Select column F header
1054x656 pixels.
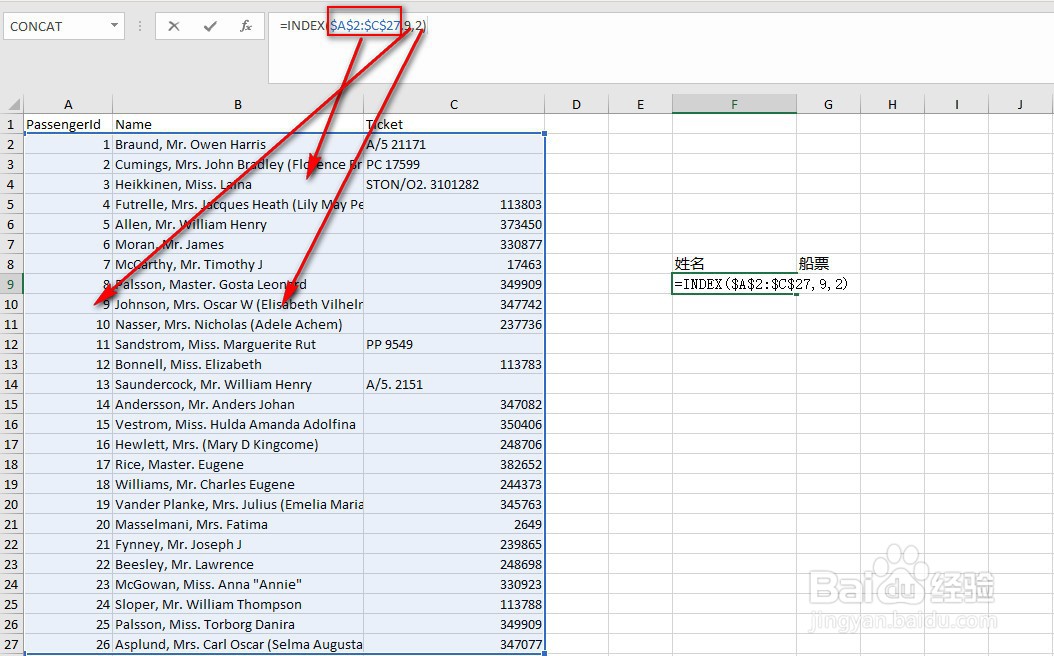coord(734,104)
